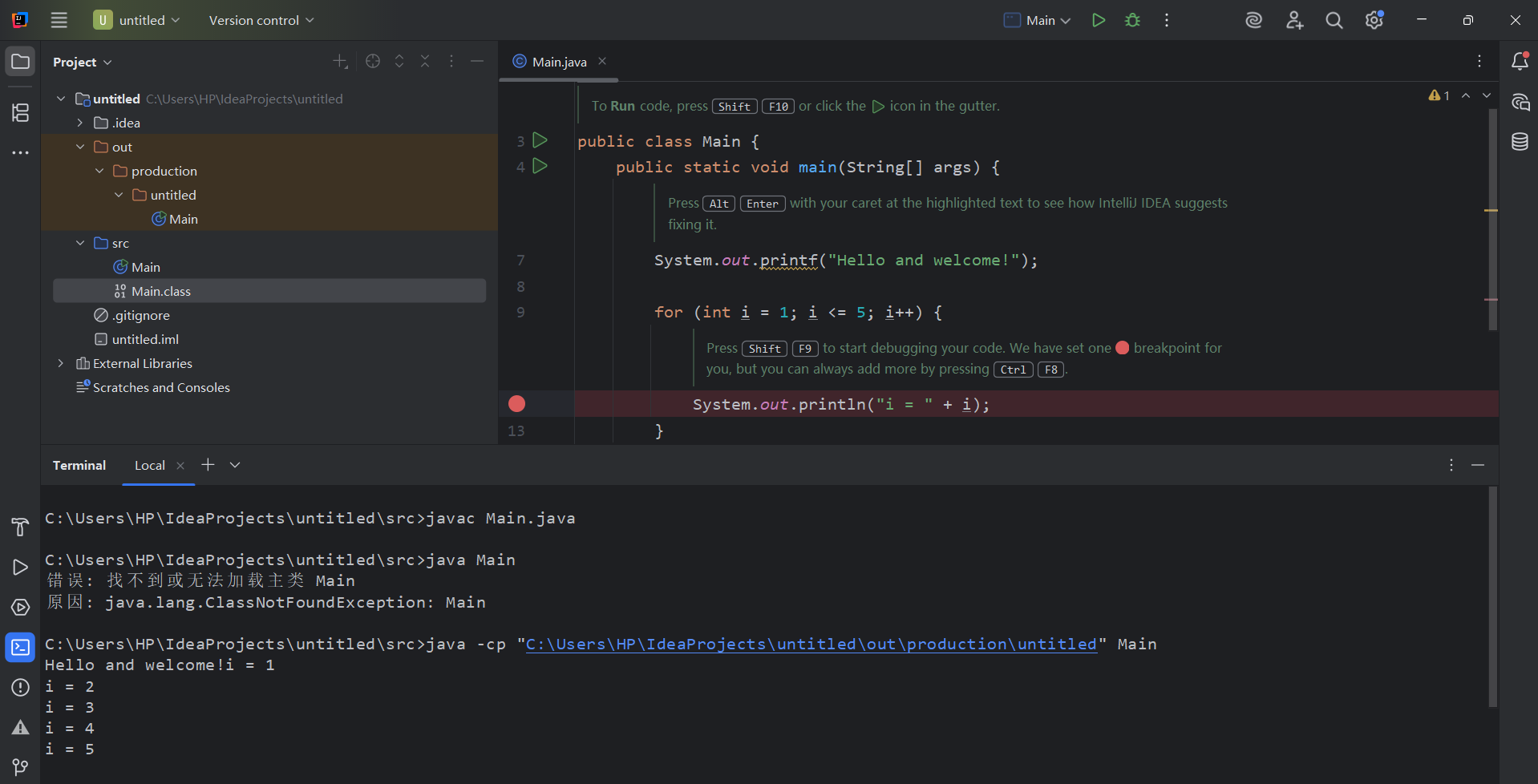Start debugging Main with bug icon

[1132, 20]
